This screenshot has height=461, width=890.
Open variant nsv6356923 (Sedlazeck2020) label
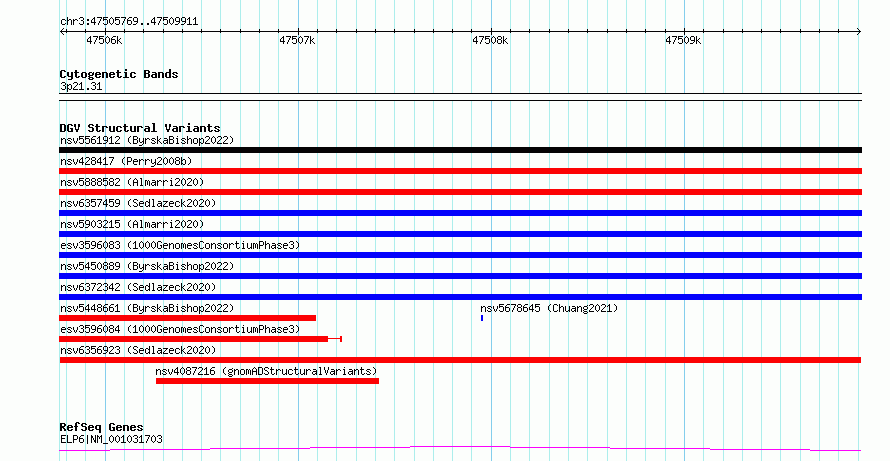point(138,350)
